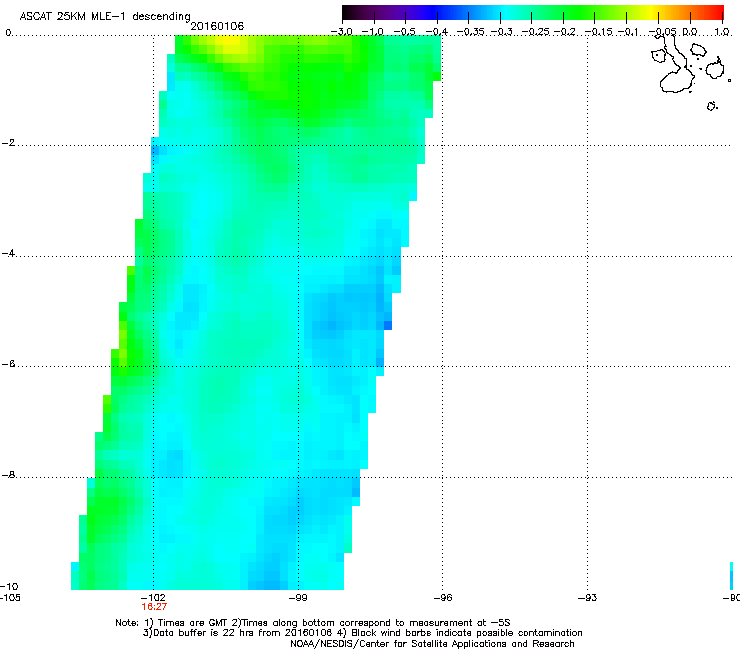Select the latitude label "-4"
The height and width of the screenshot is (650, 740).
8,253
